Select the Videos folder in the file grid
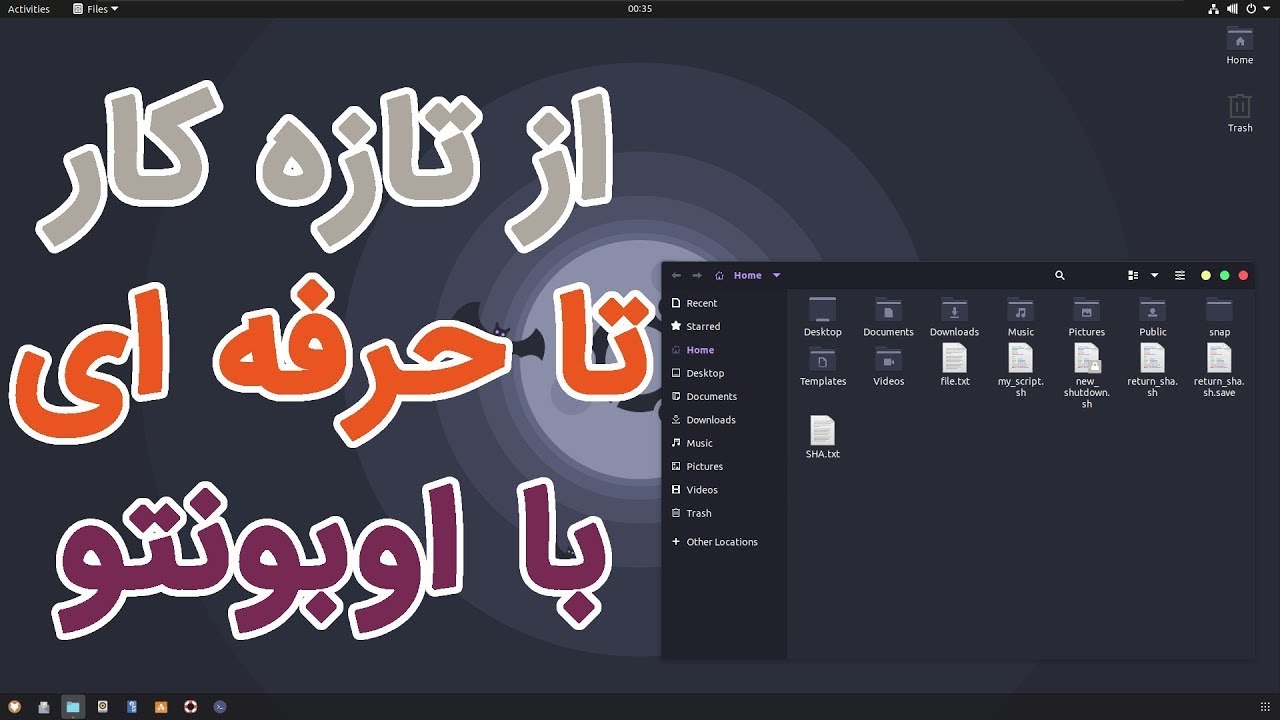1280x720 pixels. pos(888,366)
